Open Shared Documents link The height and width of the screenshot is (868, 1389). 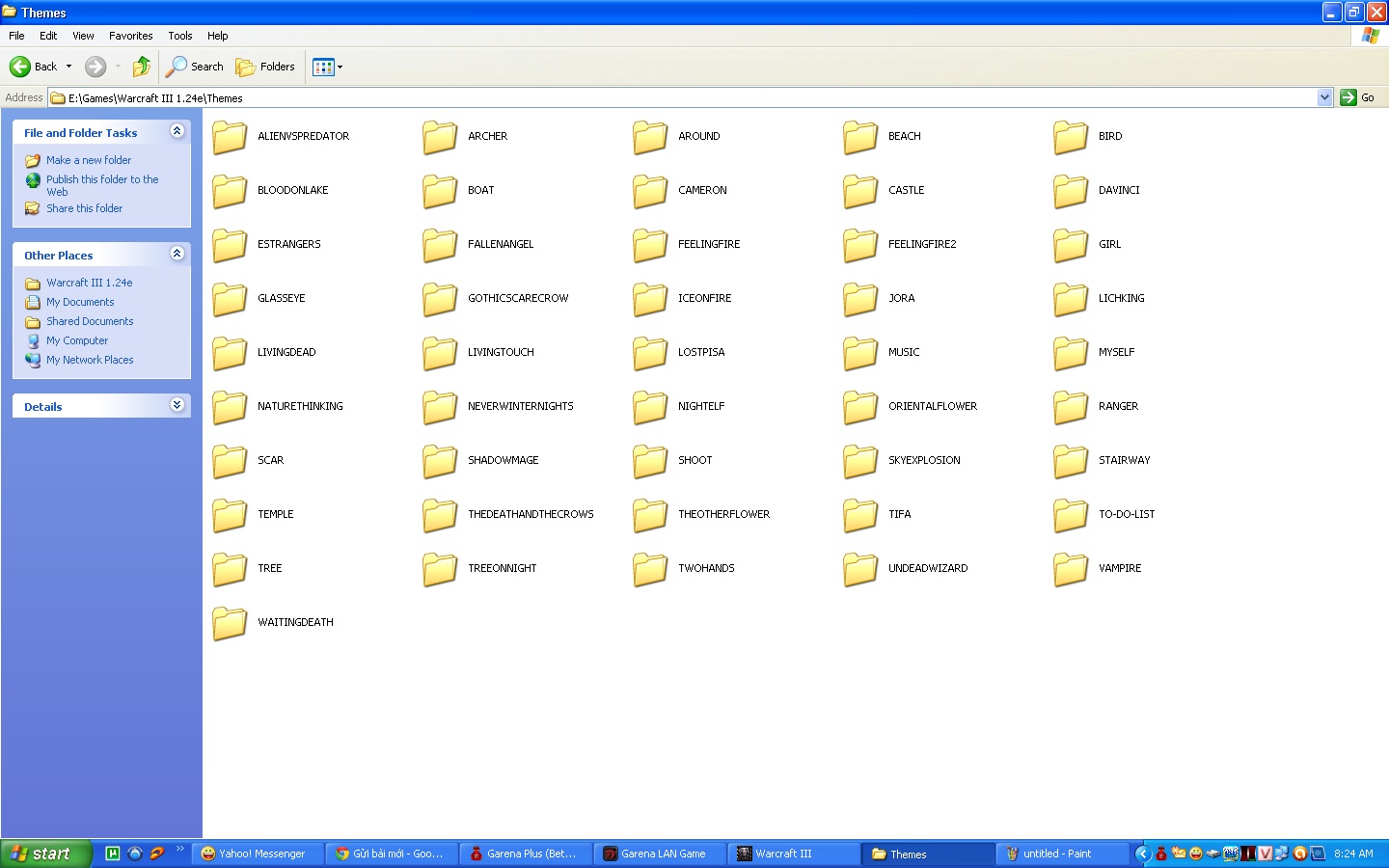tap(90, 321)
